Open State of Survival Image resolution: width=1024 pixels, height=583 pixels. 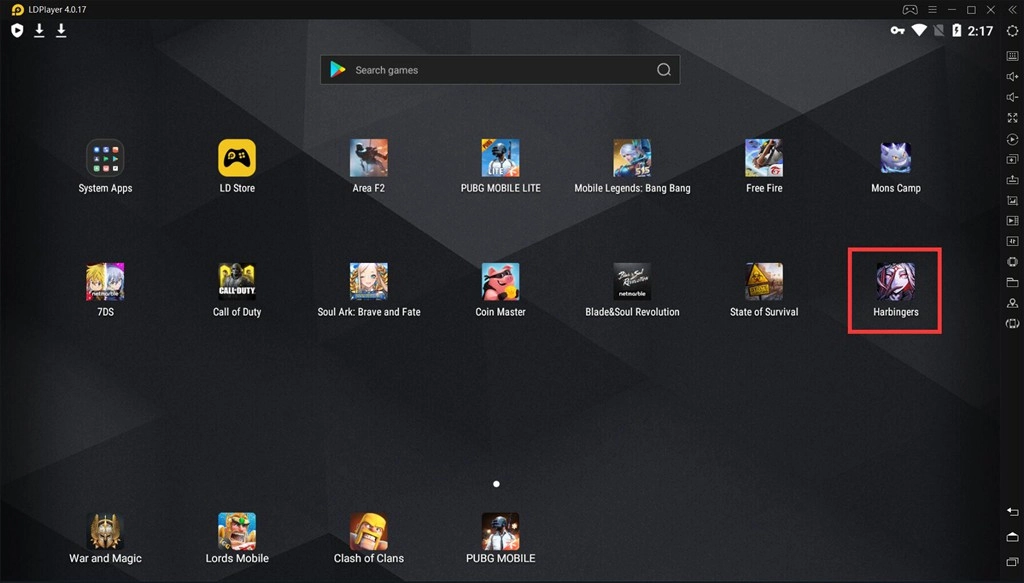coord(764,282)
